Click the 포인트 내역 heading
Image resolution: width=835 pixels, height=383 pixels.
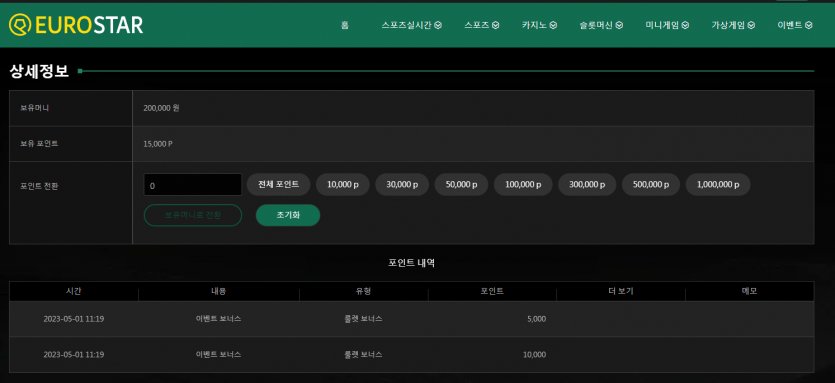(412, 263)
